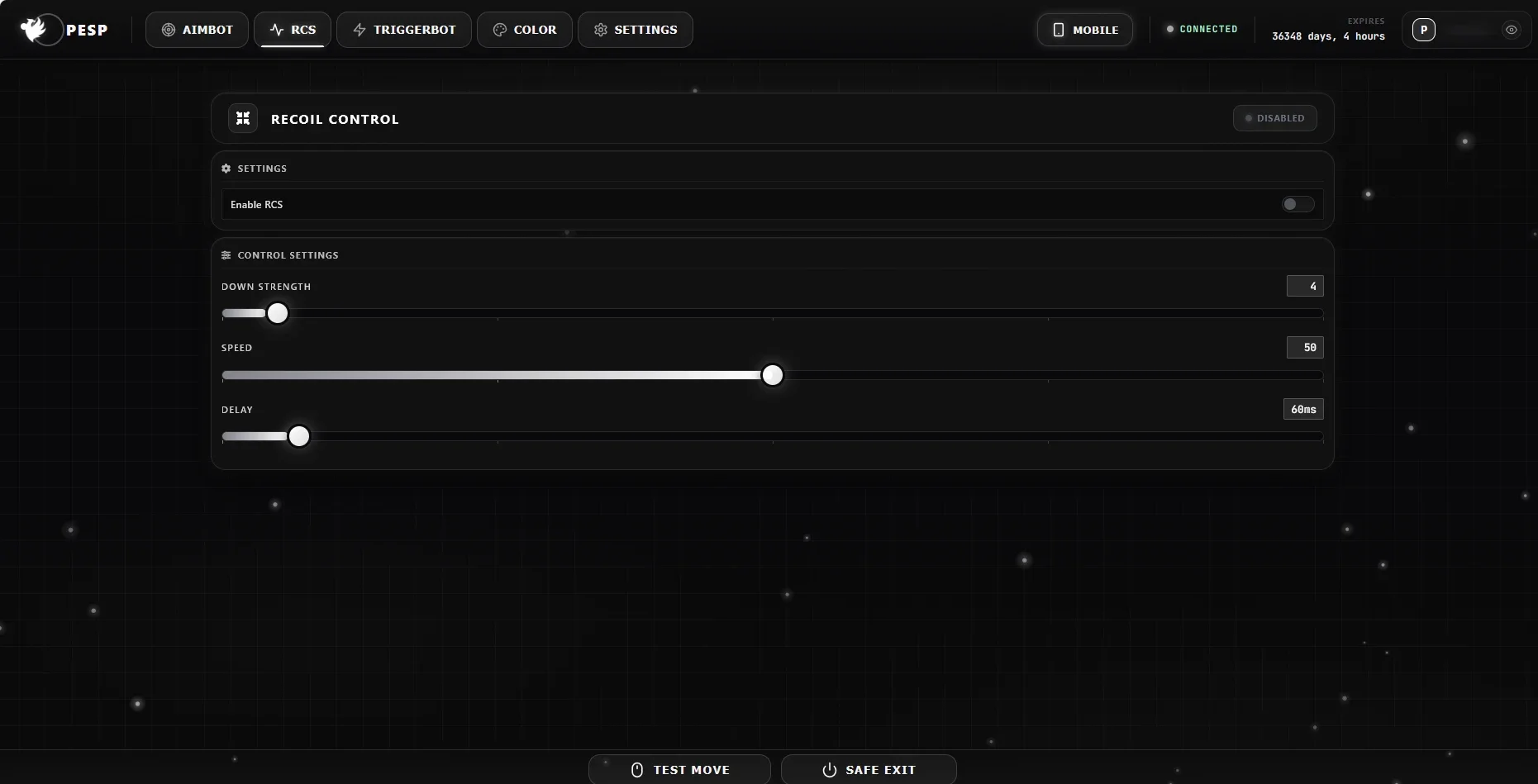Viewport: 1538px width, 784px height.
Task: Click the Speed value field showing 50
Action: click(1305, 348)
